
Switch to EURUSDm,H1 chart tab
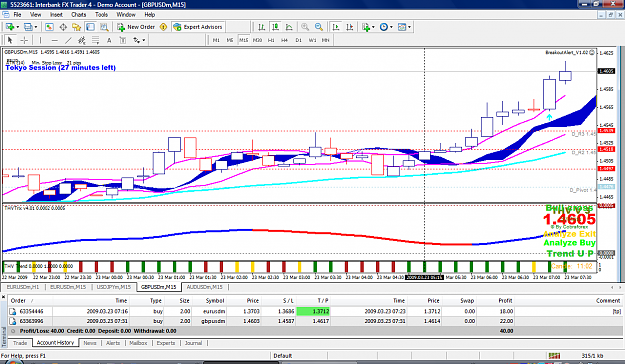click(23, 287)
